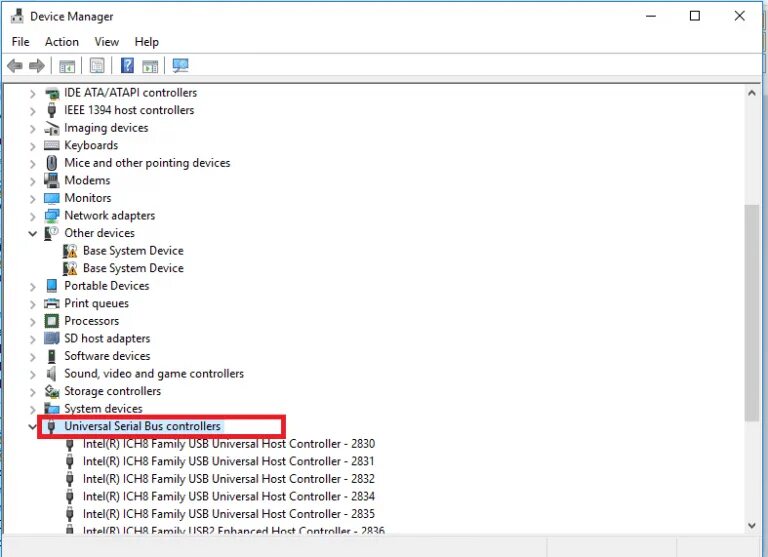
Task: Click warning icon of second Base System Device
Action: 70,268
